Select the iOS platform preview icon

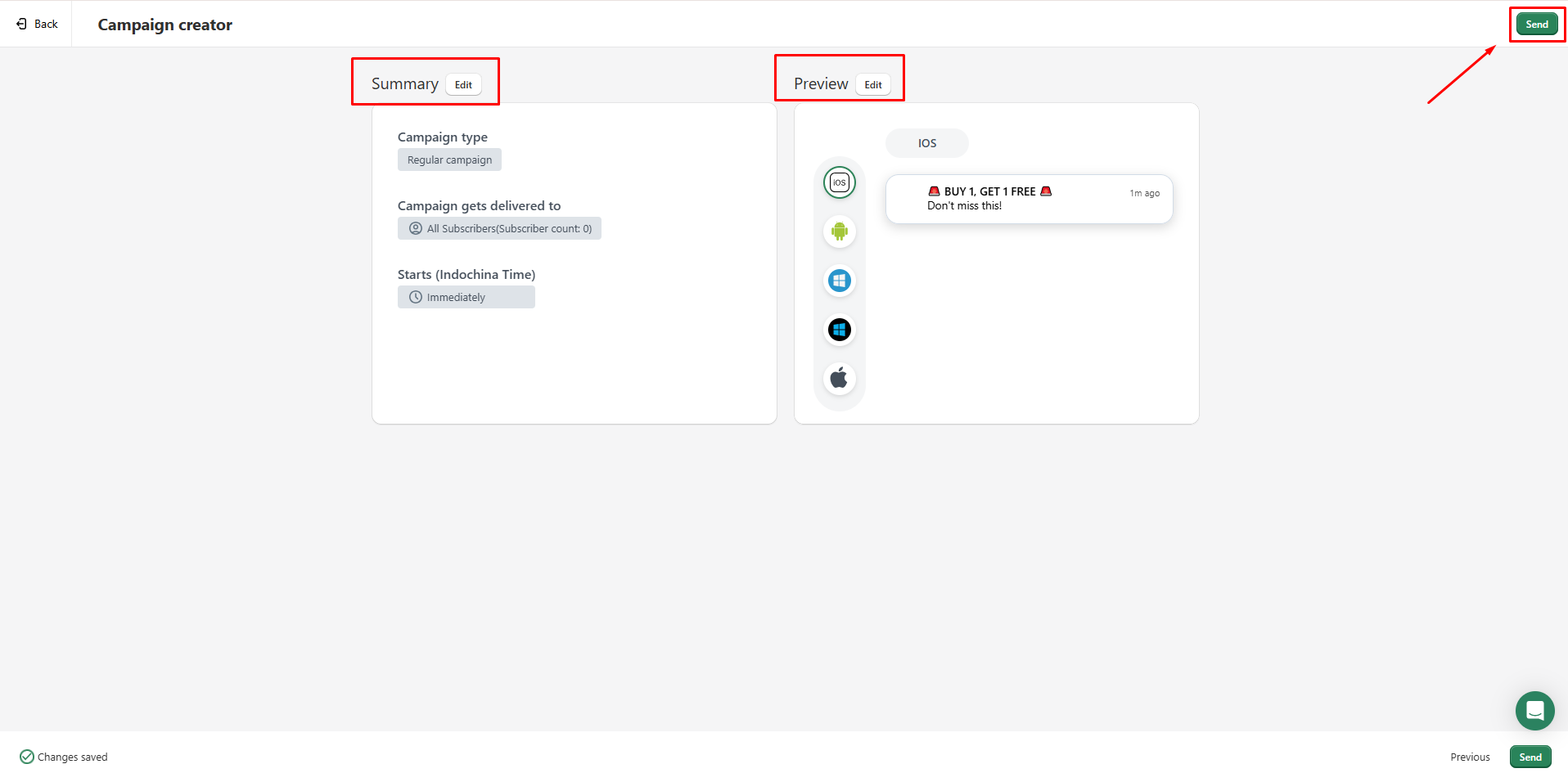click(839, 182)
